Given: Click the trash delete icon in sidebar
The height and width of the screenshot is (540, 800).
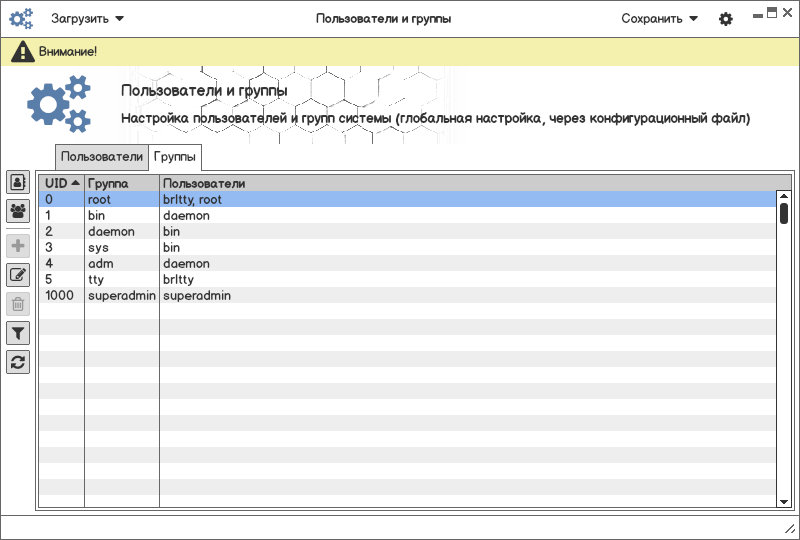Looking at the screenshot, I should 18,304.
